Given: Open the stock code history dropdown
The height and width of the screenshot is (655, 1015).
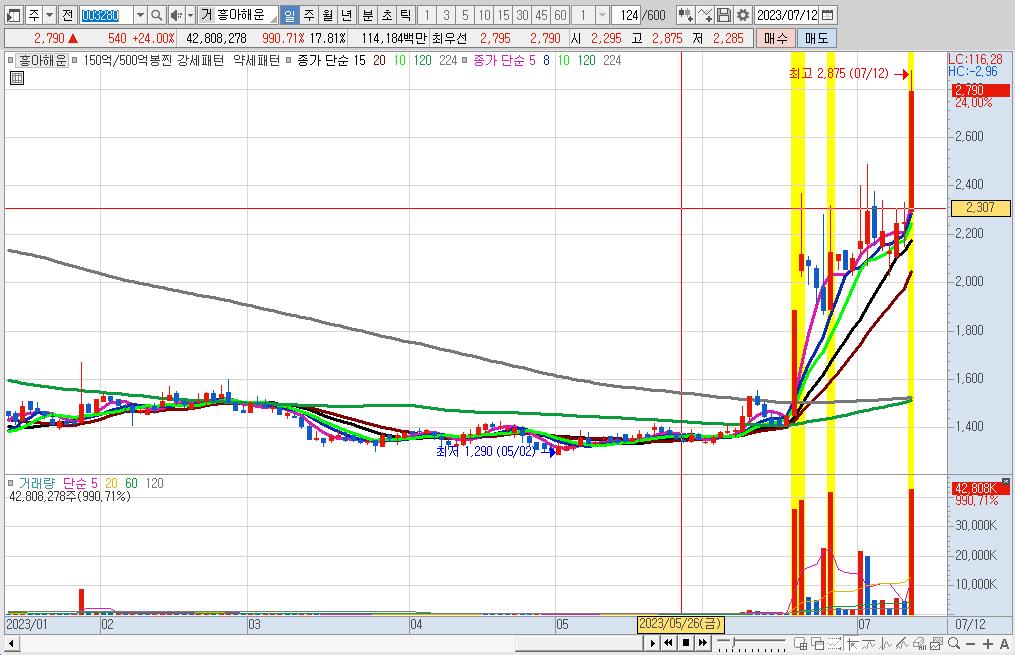Looking at the screenshot, I should click(140, 15).
